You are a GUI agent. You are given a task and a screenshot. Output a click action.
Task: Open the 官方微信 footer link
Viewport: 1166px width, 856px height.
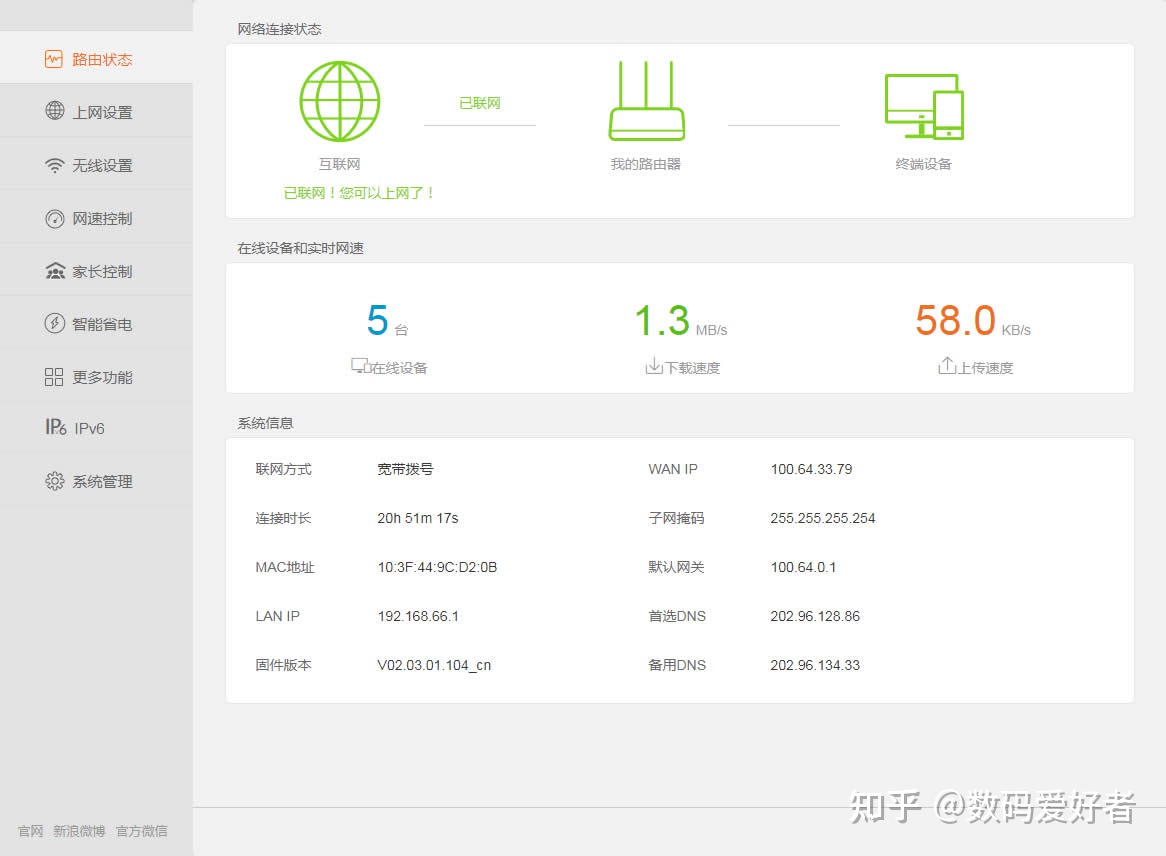[x=142, y=831]
